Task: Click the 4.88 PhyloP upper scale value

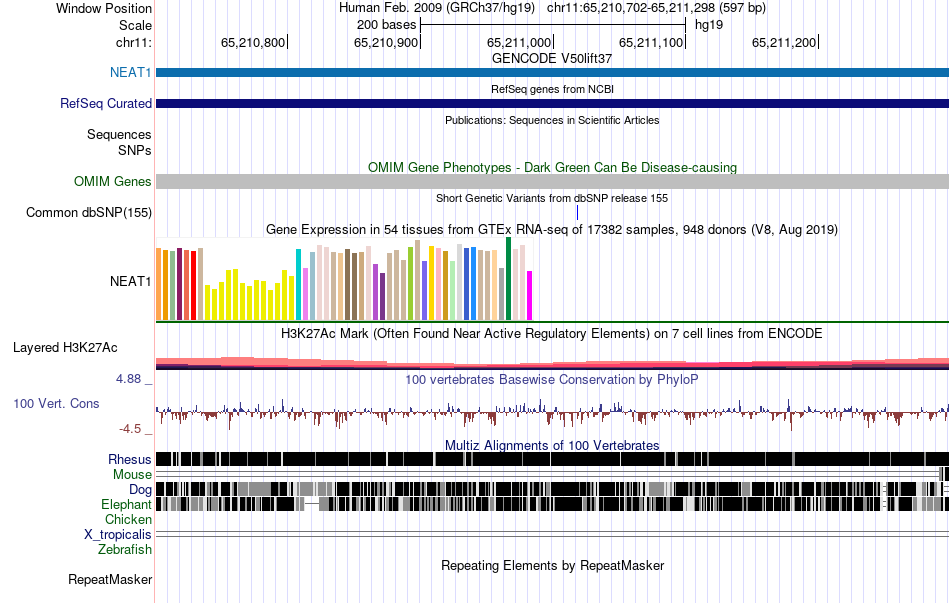Action: (128, 379)
